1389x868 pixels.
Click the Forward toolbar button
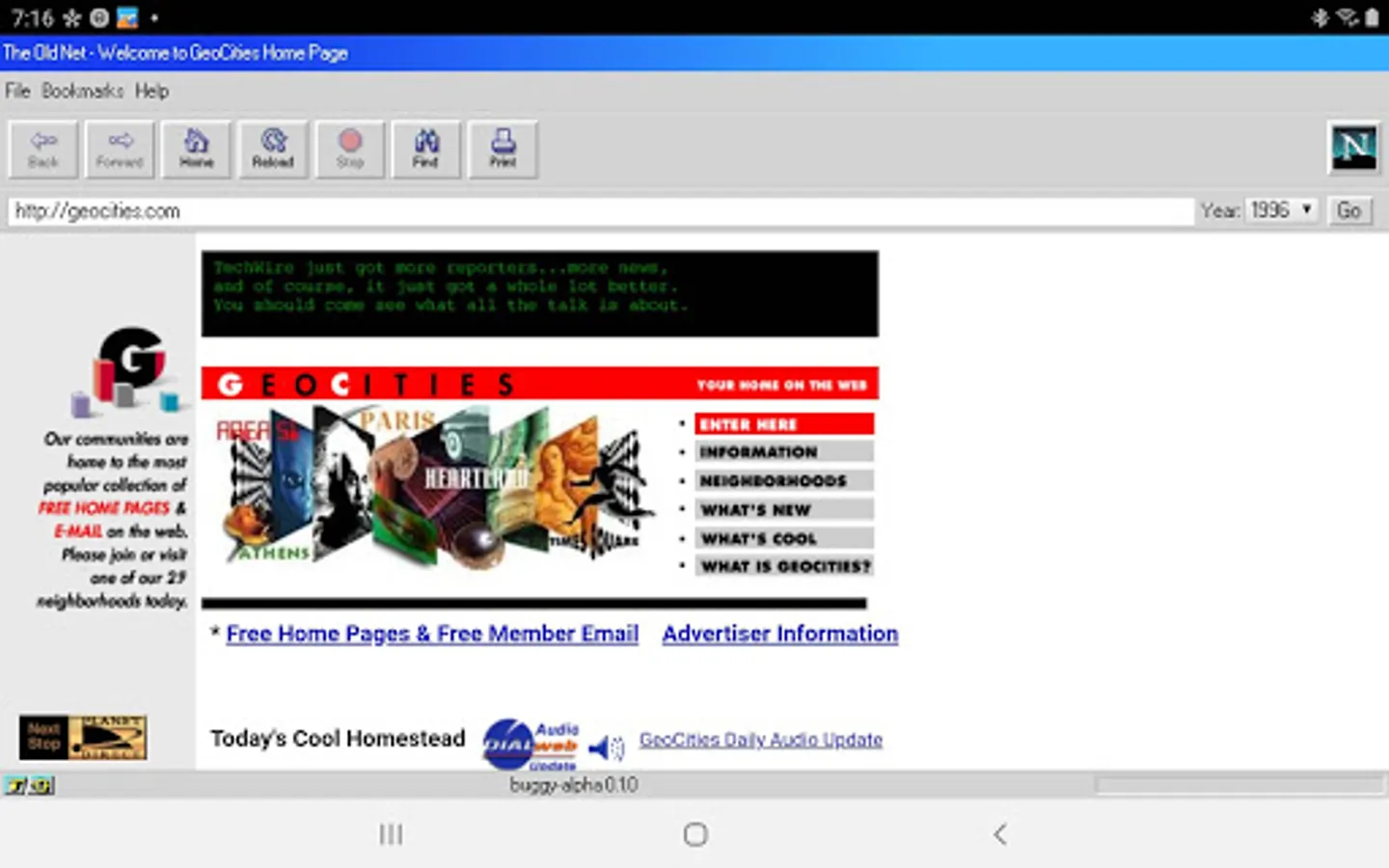120,149
